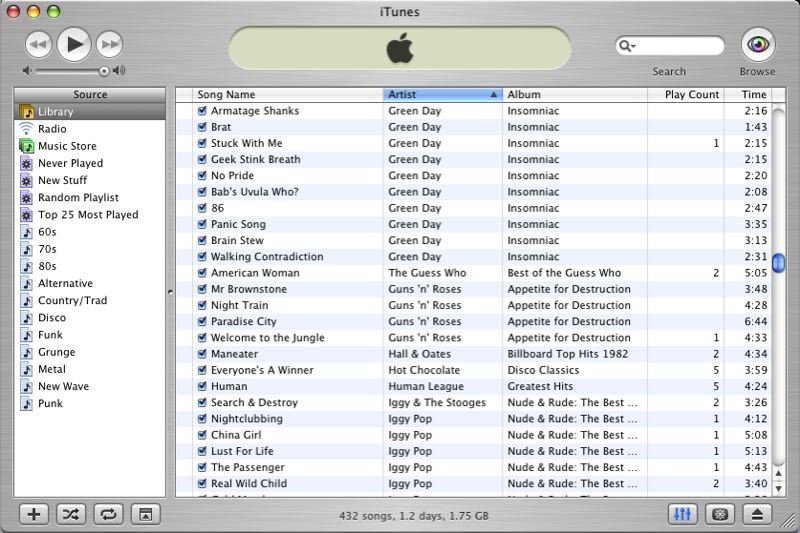Uncheck the Lust For Life checkbox
The width and height of the screenshot is (800, 533).
202,451
